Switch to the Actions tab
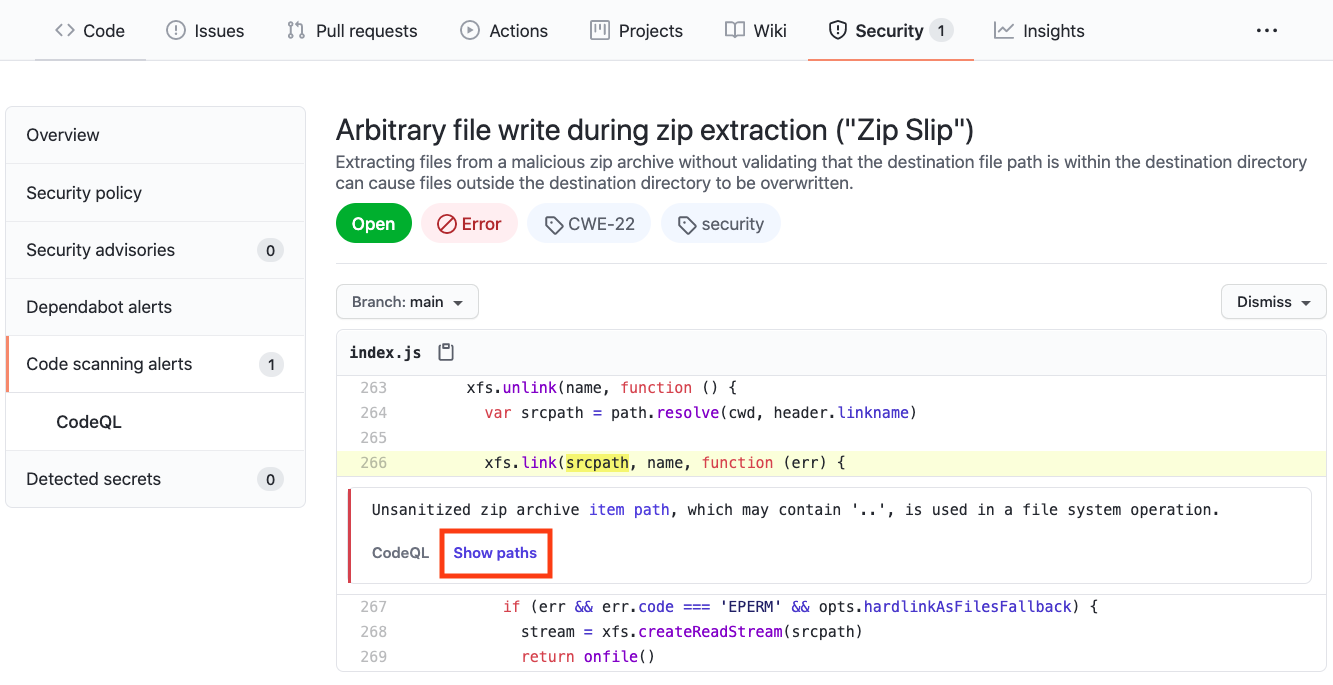 504,31
